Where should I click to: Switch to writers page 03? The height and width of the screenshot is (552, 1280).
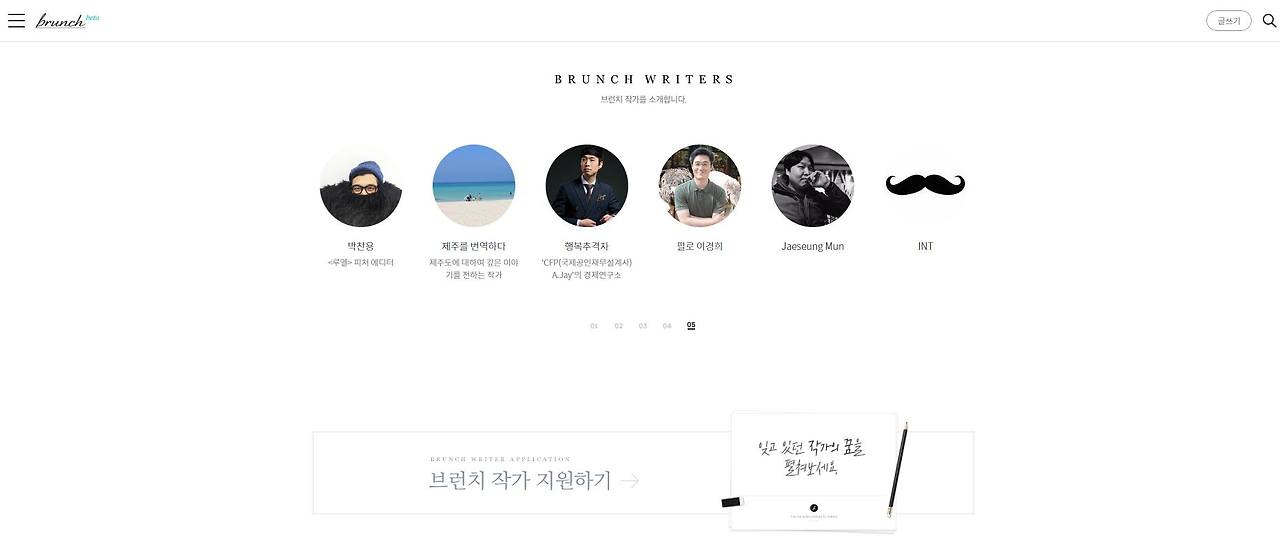(643, 326)
